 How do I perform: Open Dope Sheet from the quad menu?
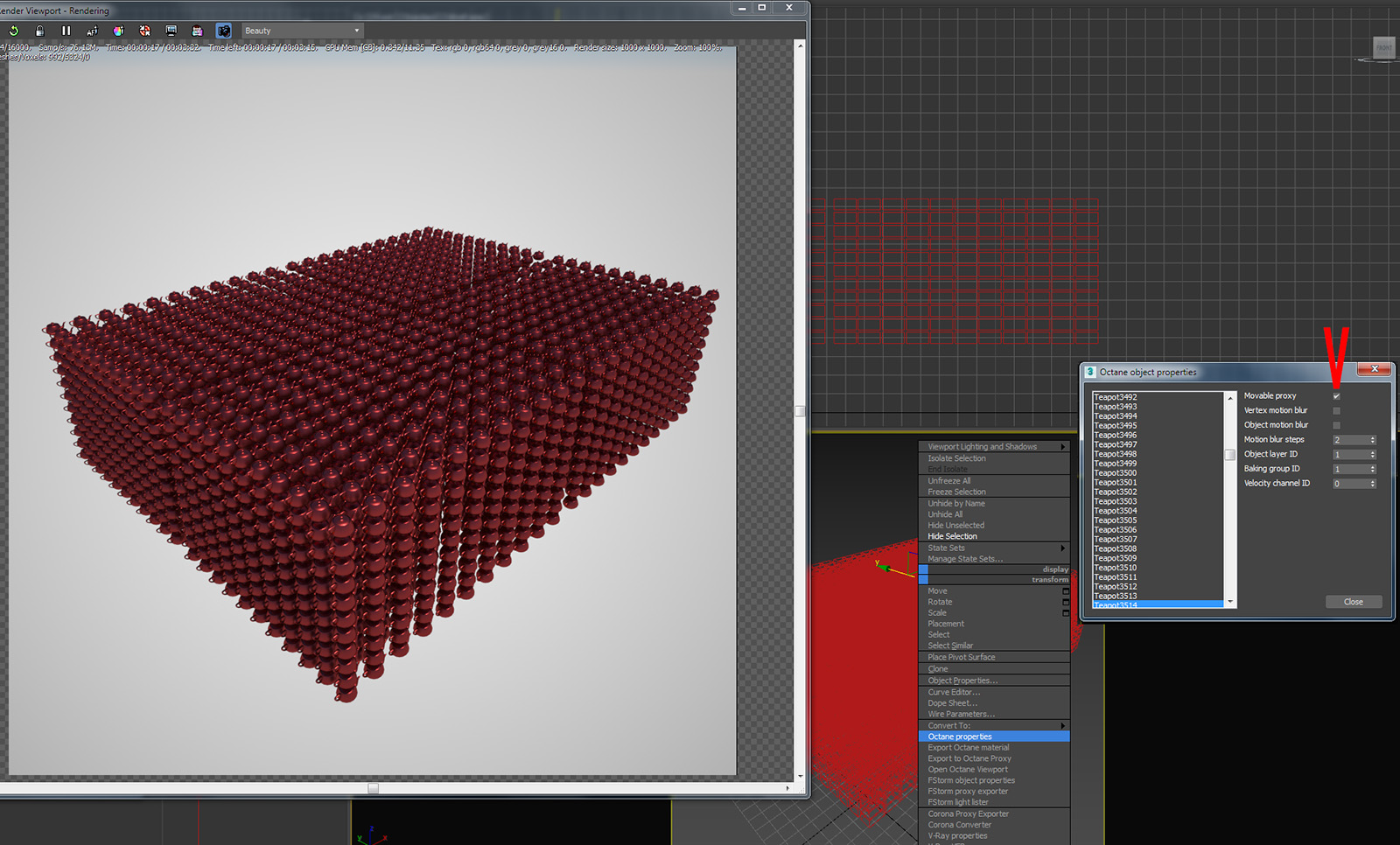pos(994,703)
